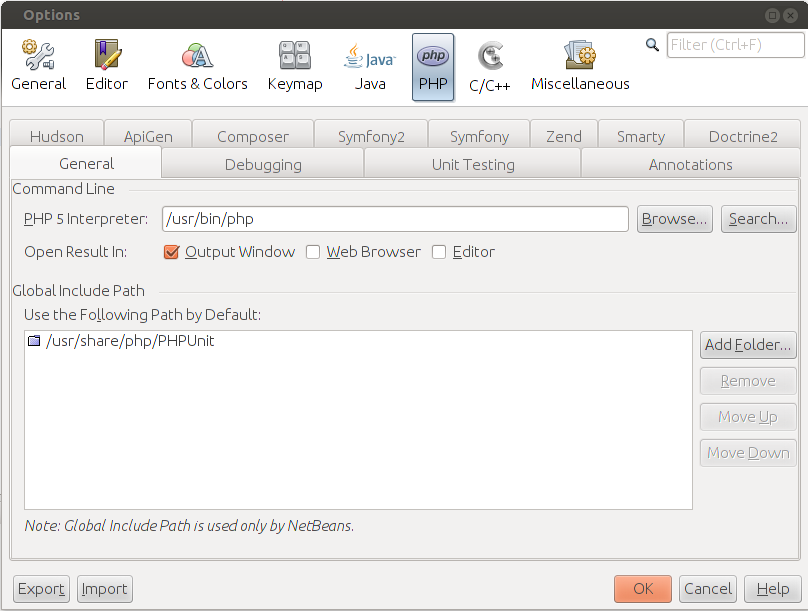Open the Editor options category
The height and width of the screenshot is (611, 808).
coord(107,67)
